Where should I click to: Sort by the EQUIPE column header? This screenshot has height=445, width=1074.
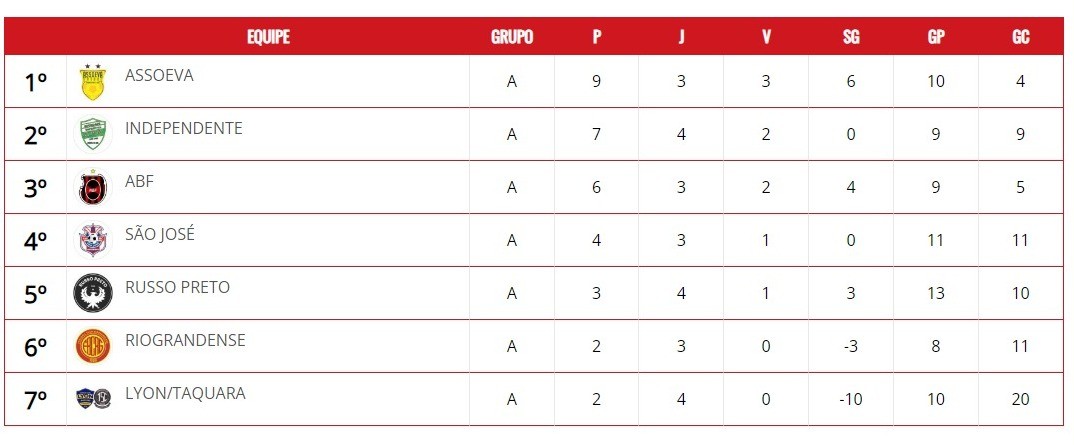(x=268, y=37)
